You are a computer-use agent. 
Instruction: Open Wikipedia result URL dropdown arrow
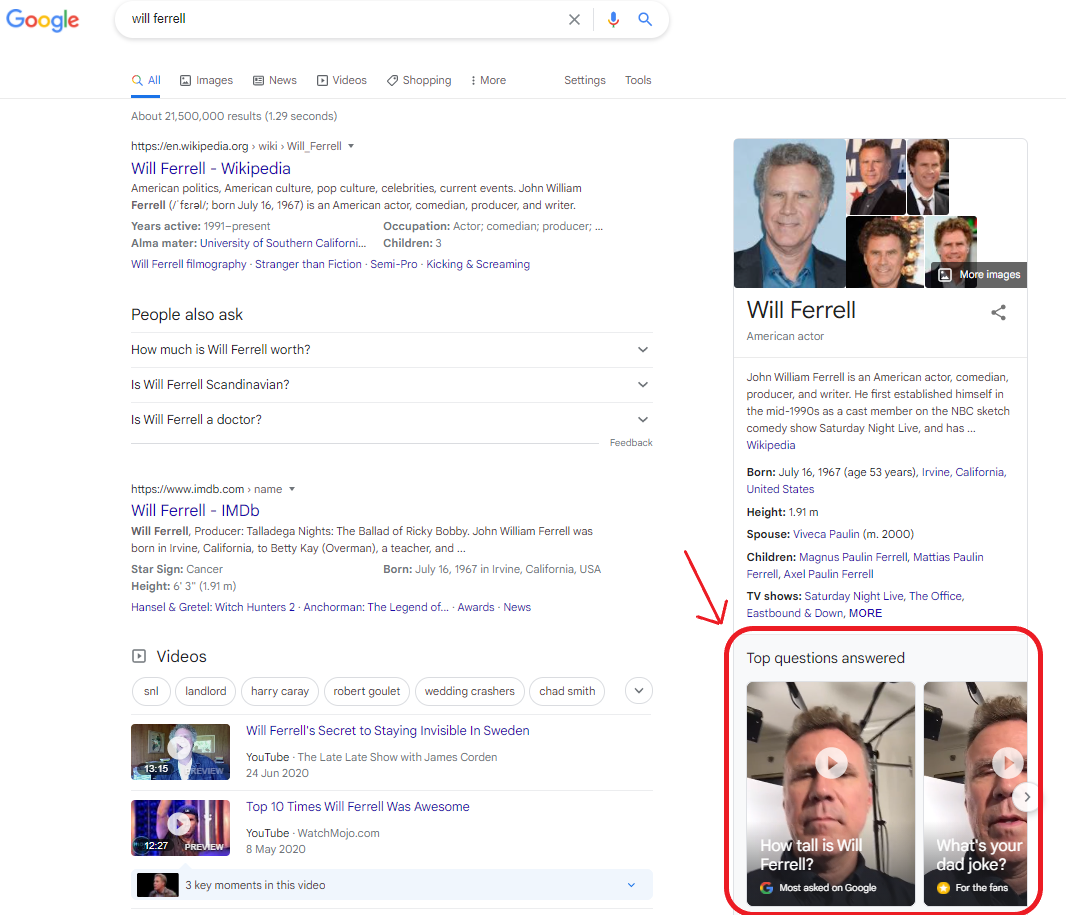[x=351, y=146]
